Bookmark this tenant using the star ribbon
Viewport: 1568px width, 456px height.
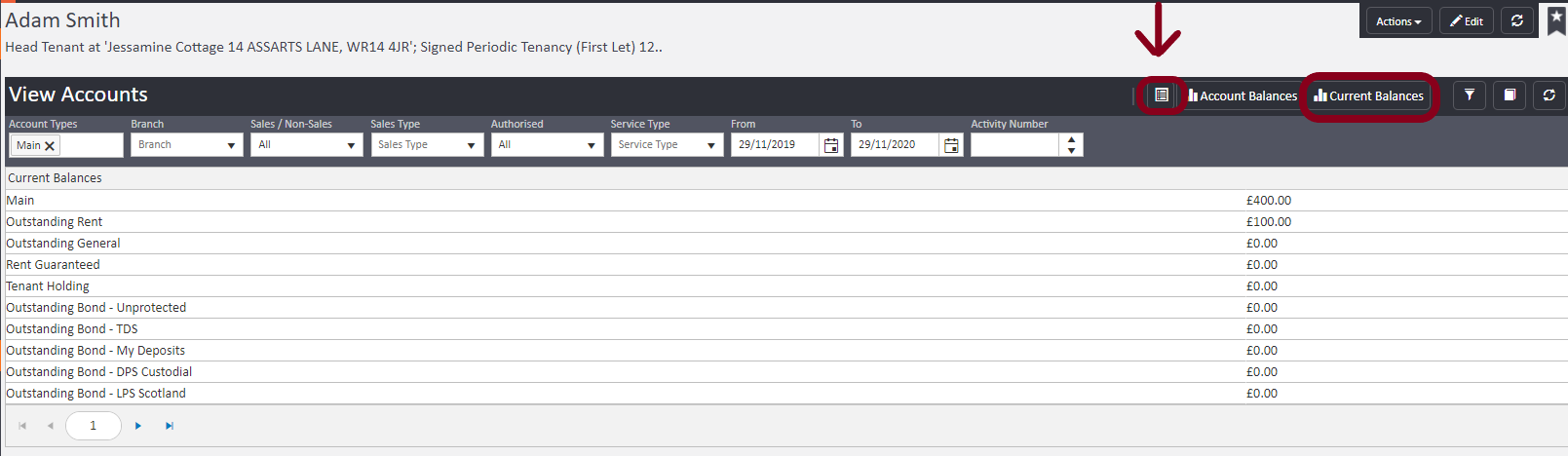click(1556, 19)
